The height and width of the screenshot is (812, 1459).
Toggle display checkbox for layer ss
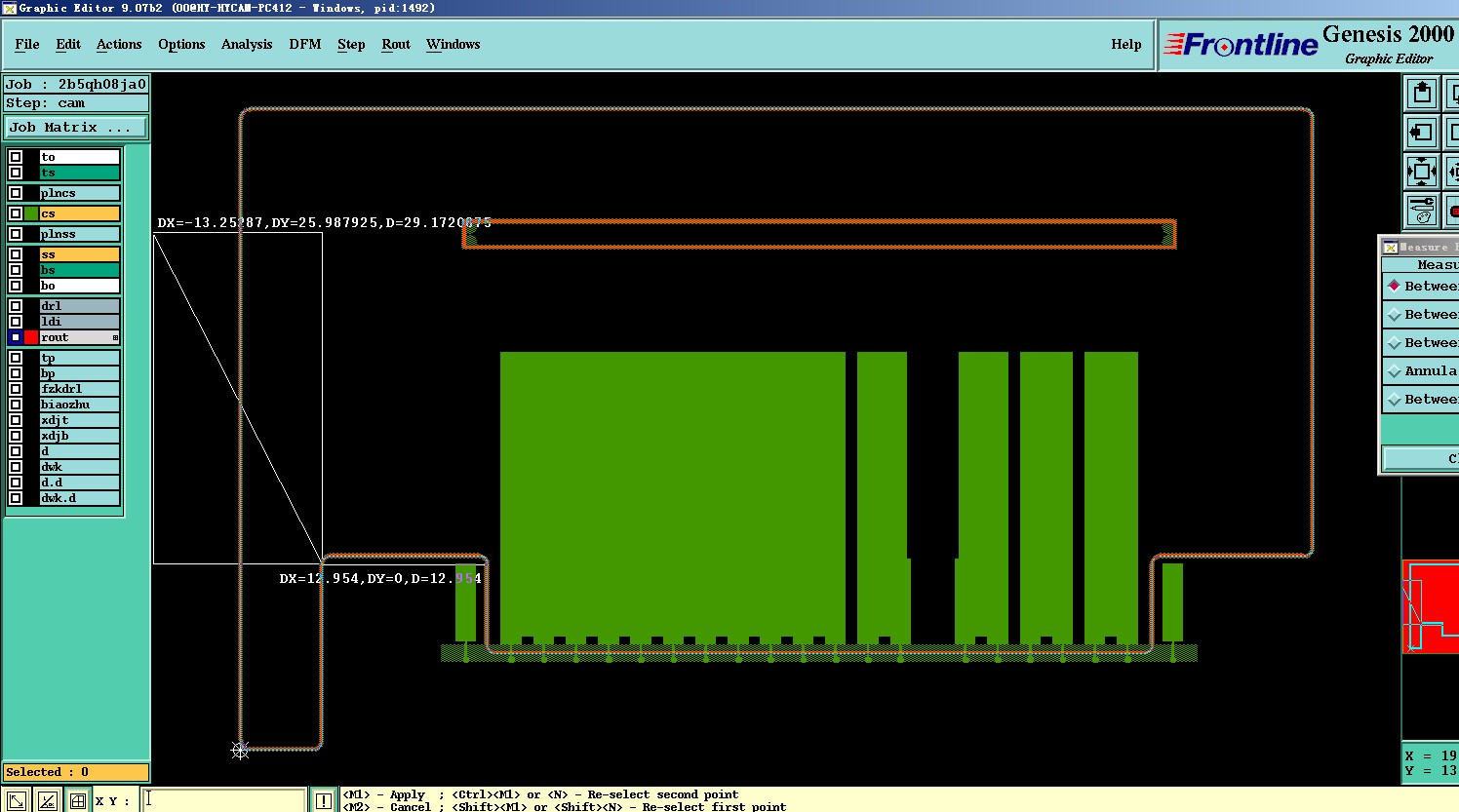[16, 254]
